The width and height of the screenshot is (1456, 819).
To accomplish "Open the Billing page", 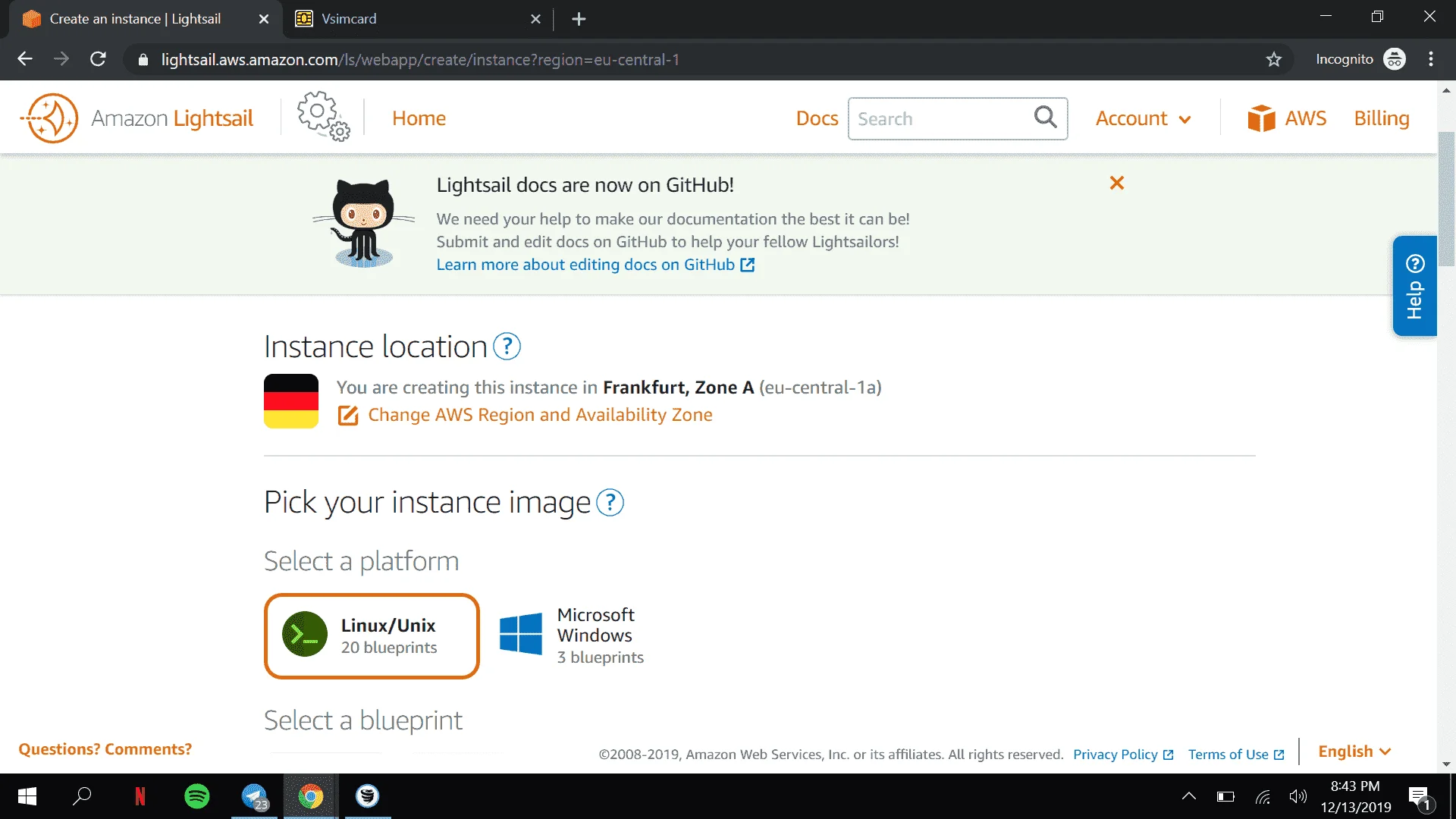I will 1382,118.
